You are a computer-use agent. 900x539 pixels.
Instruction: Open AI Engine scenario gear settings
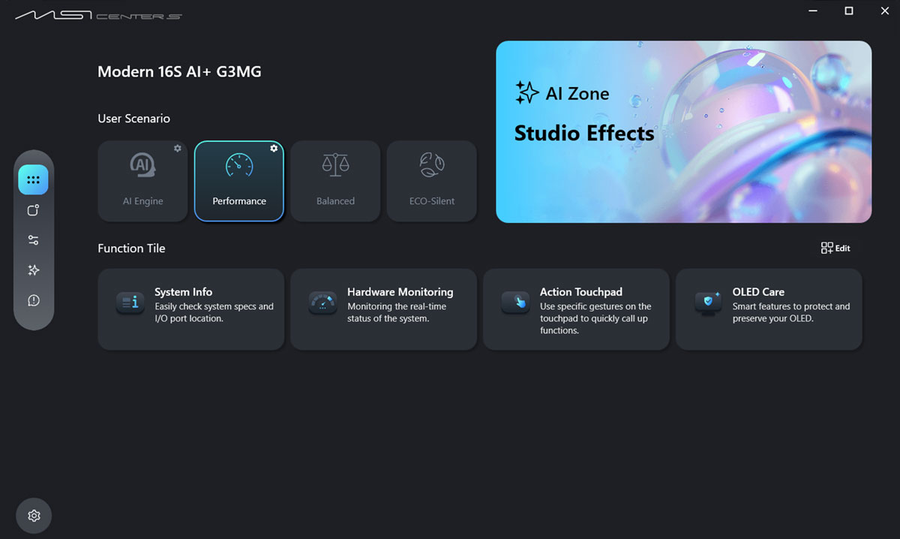pos(177,148)
